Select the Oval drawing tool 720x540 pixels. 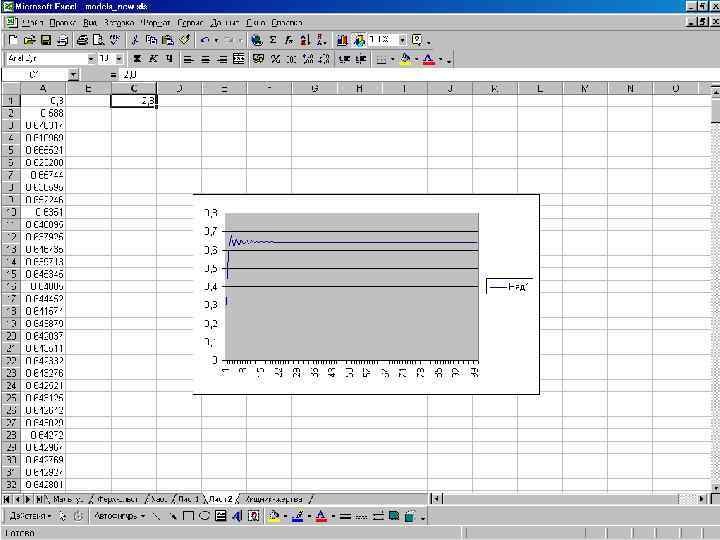204,516
